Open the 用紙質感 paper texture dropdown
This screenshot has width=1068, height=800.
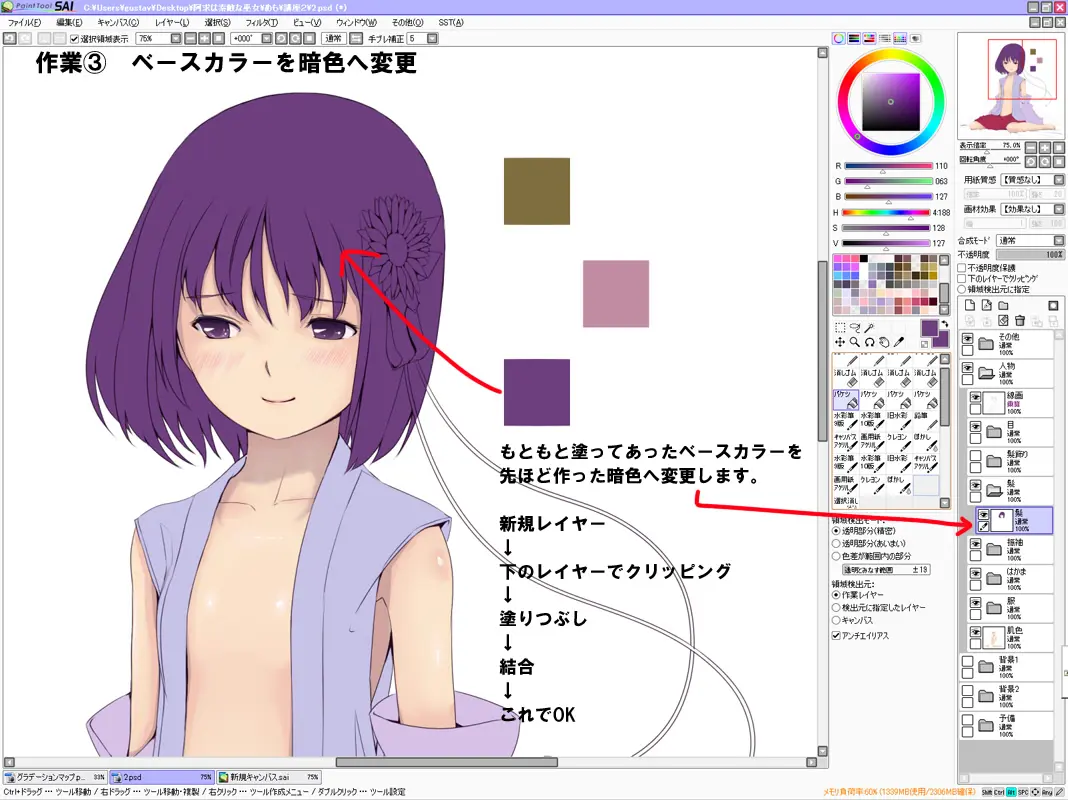1058,180
